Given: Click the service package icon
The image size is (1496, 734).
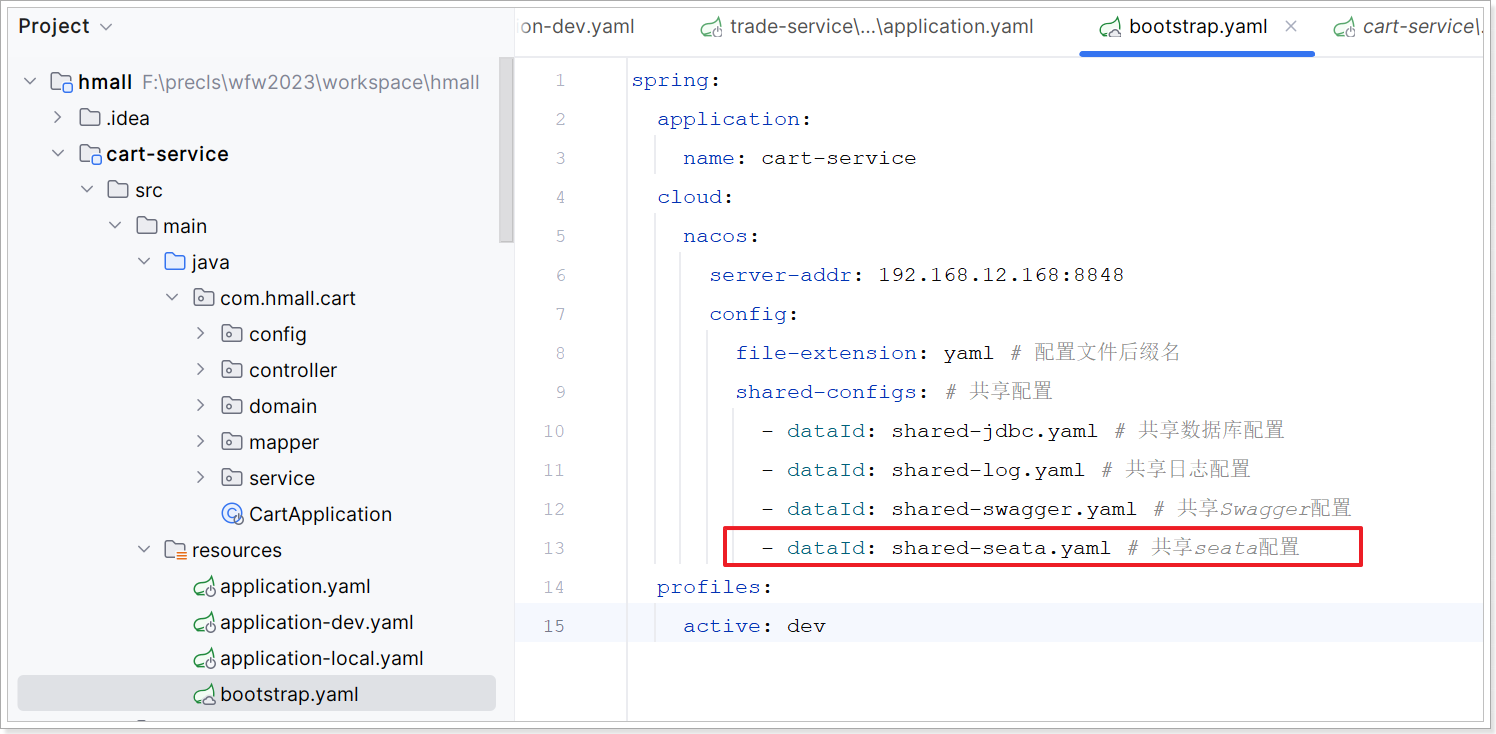Looking at the screenshot, I should tap(232, 478).
